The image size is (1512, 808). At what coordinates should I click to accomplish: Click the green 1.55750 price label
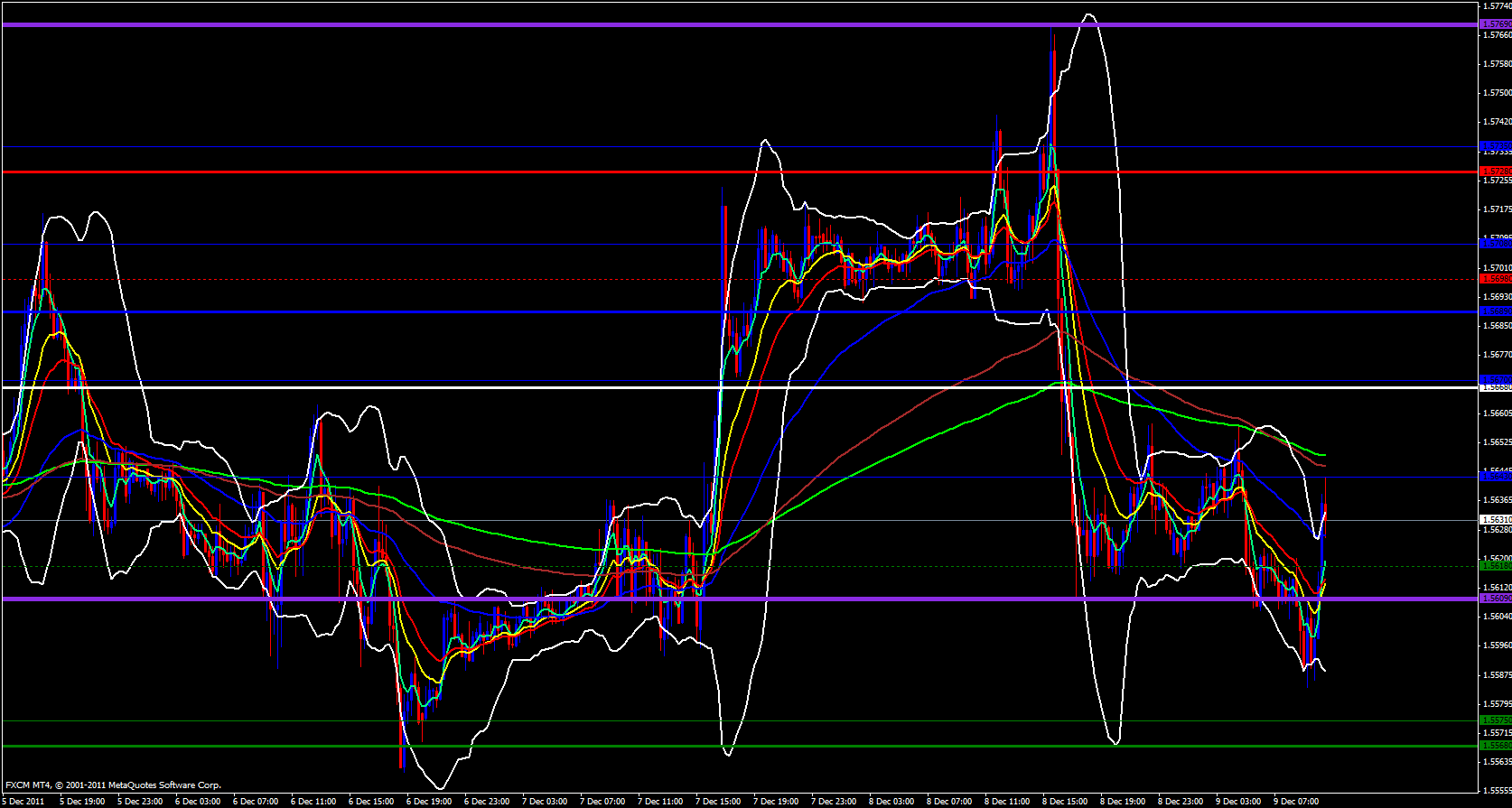click(1495, 720)
